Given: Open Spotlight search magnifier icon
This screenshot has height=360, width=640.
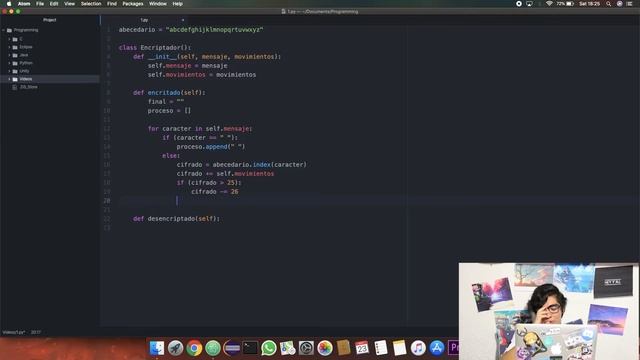Looking at the screenshot, I should pos(609,4).
